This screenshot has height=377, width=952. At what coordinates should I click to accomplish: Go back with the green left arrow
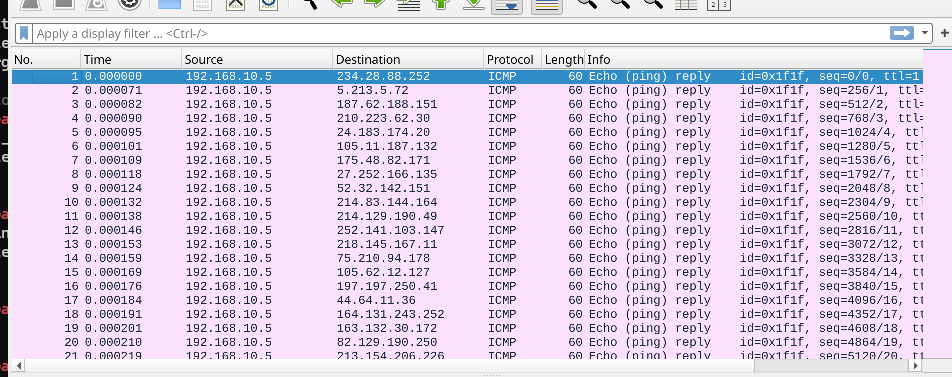(342, 3)
